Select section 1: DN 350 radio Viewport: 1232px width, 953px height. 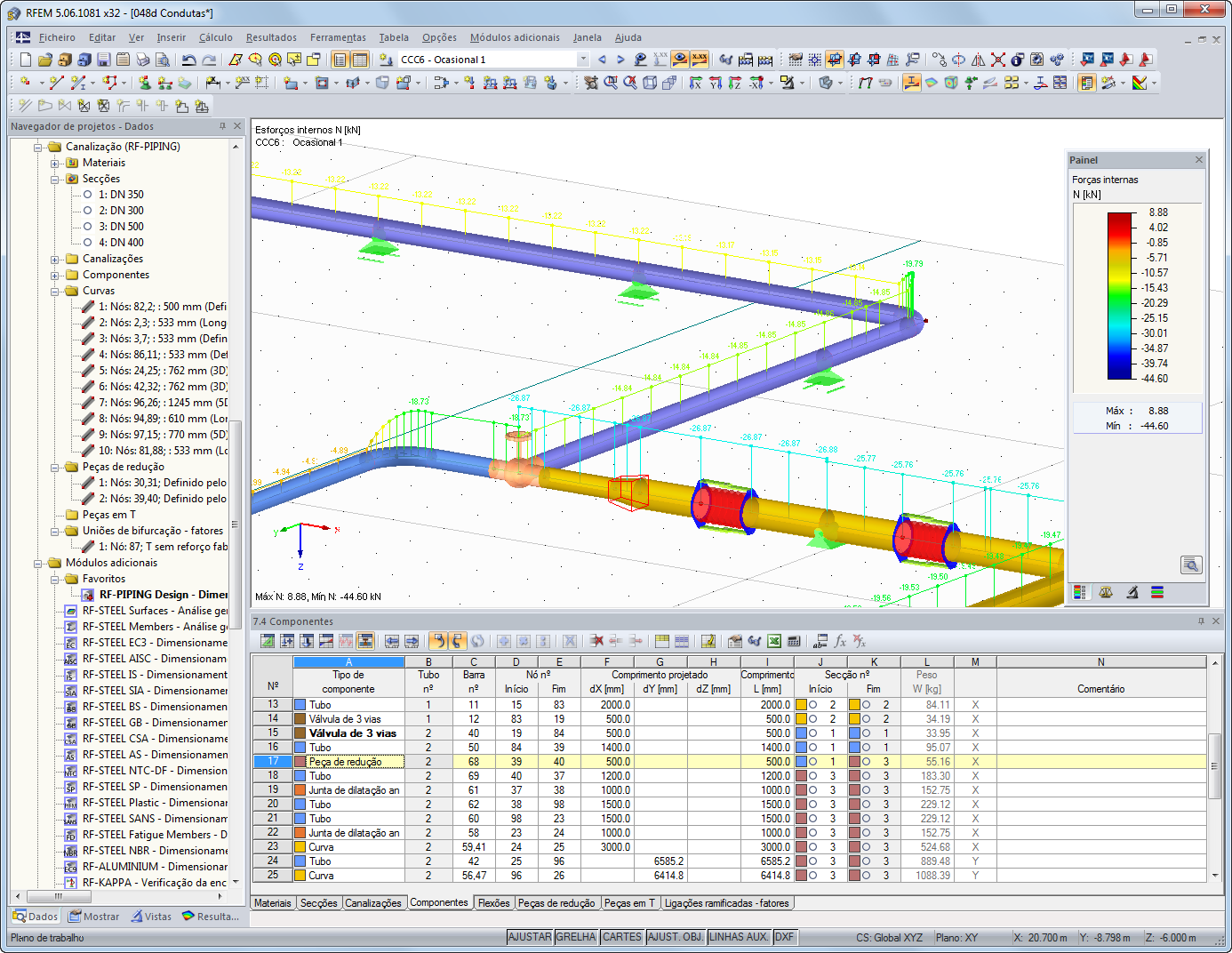(x=88, y=195)
